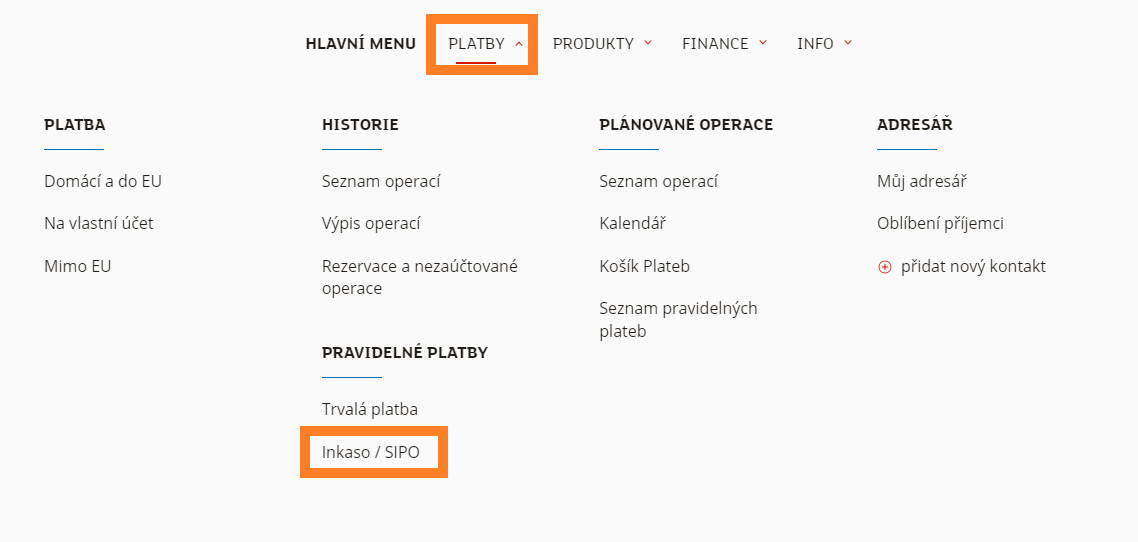
Task: Select the PLATBY menu label
Action: click(x=476, y=44)
